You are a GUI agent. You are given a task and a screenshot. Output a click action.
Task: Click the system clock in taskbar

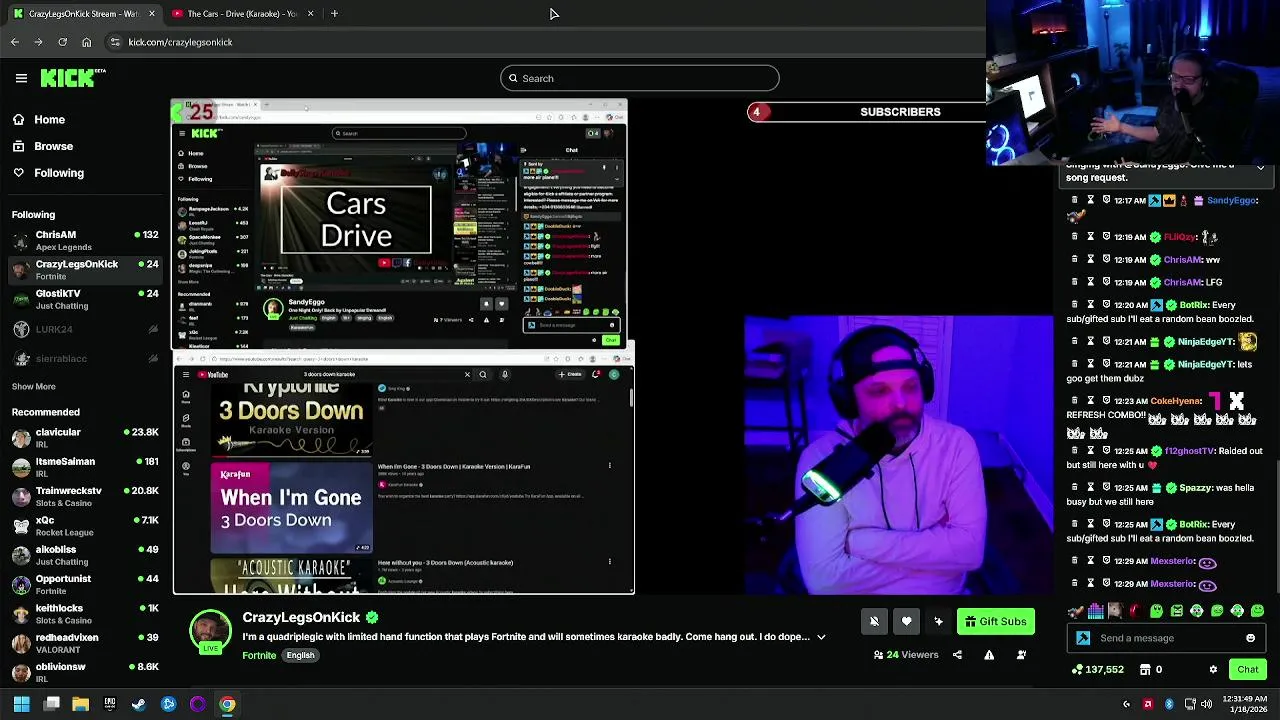coord(1243,704)
